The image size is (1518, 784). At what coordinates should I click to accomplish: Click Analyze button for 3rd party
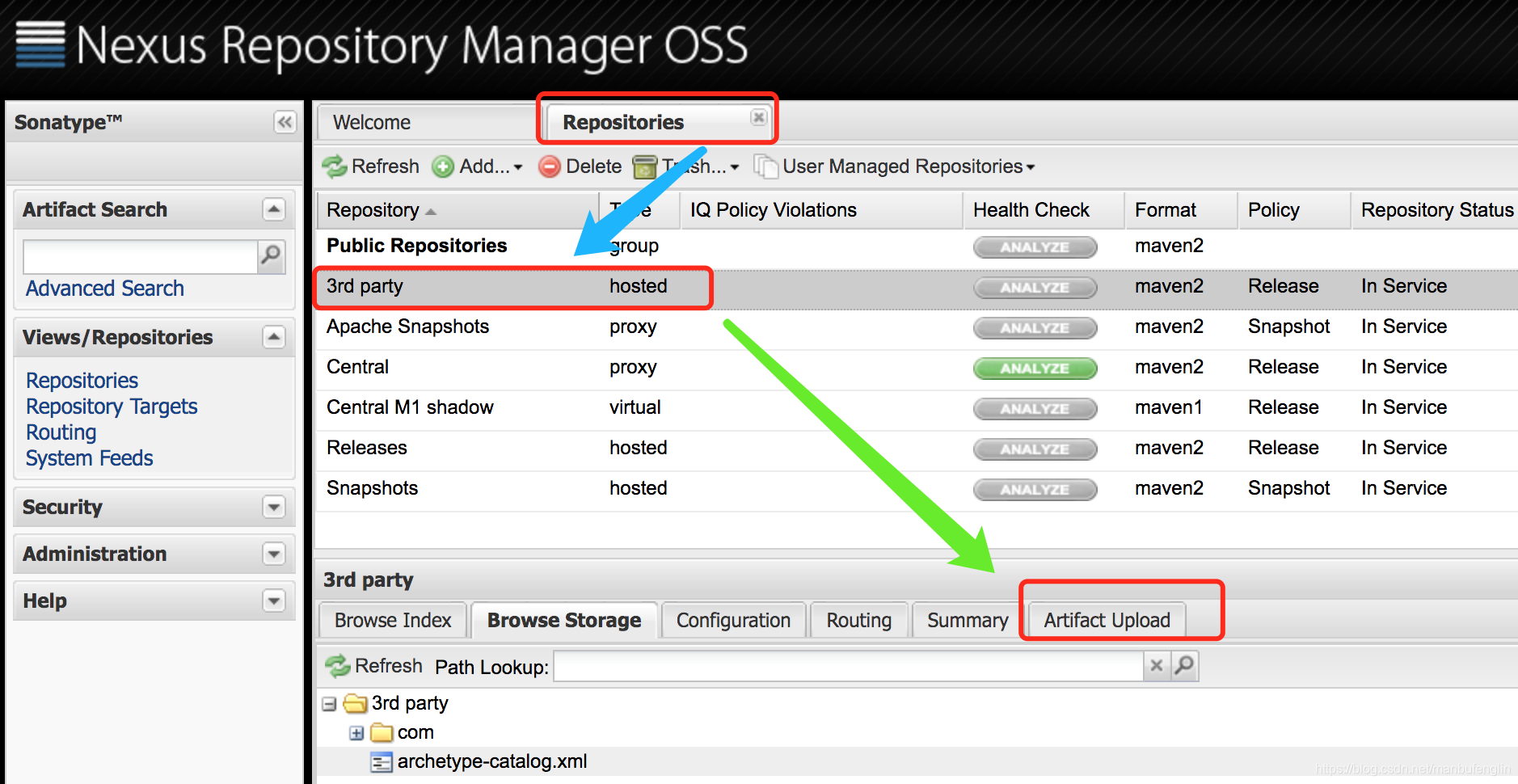(1035, 288)
